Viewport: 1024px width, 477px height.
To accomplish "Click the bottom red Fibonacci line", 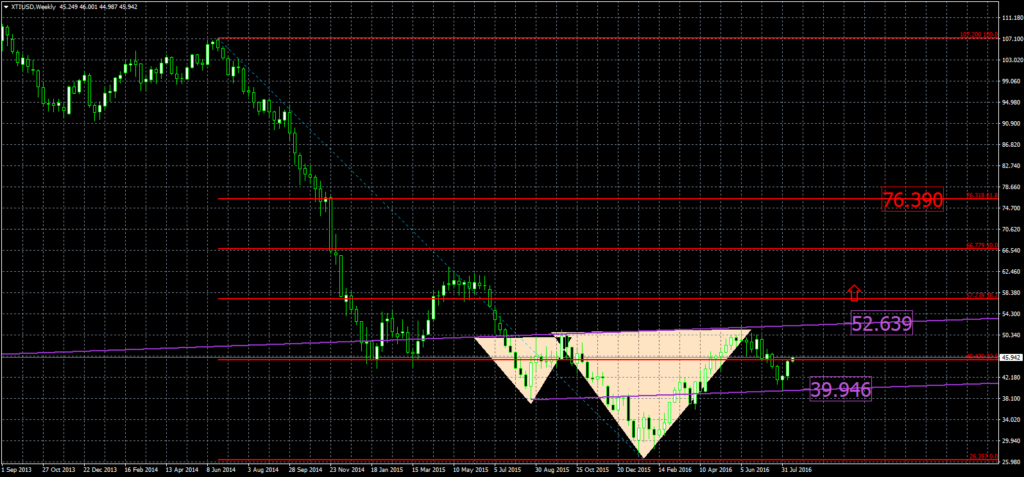I will point(600,460).
